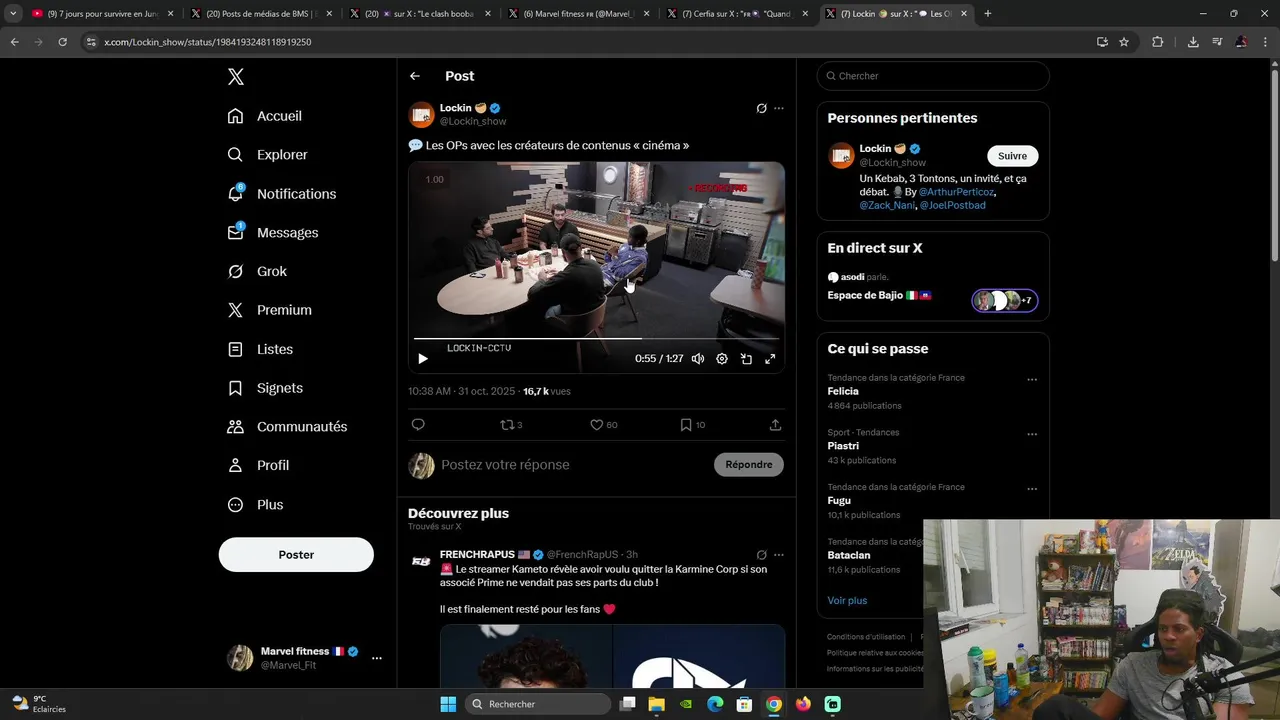This screenshot has width=1280, height=720.
Task: Follow Lockin with the Suivre button
Action: [1012, 156]
